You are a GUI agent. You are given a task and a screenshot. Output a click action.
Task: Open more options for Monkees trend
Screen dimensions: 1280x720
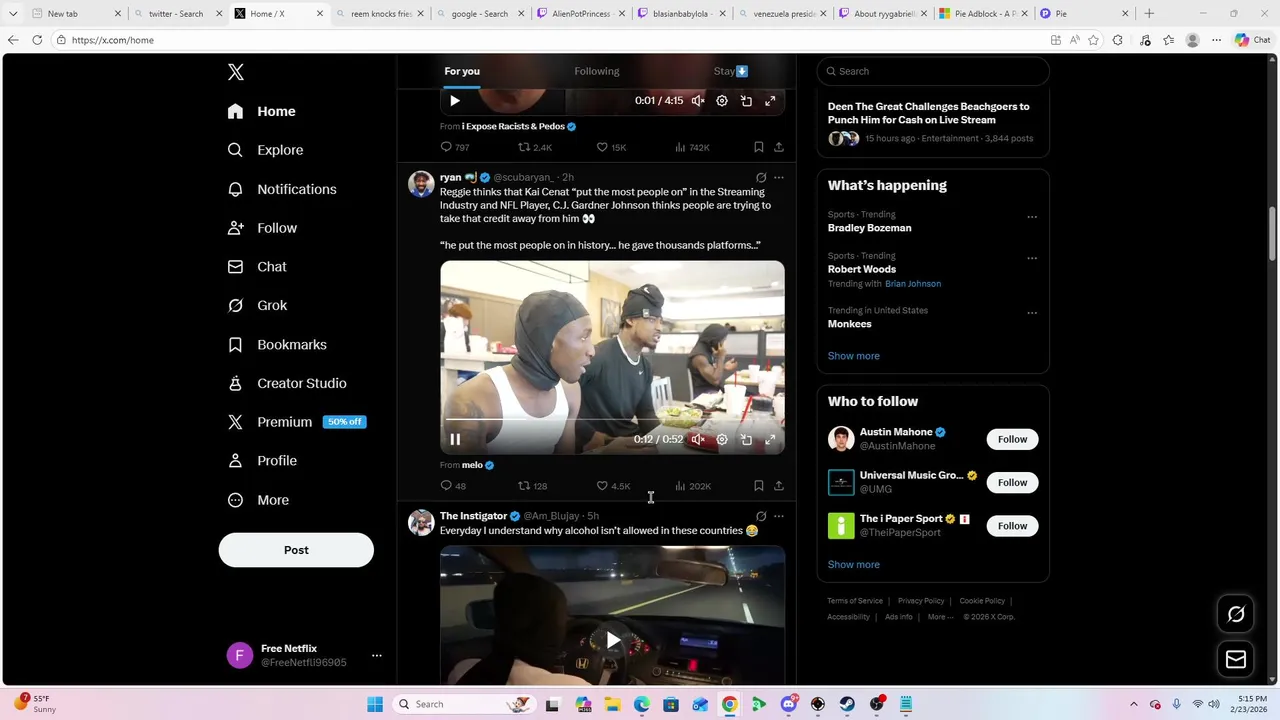point(1032,313)
